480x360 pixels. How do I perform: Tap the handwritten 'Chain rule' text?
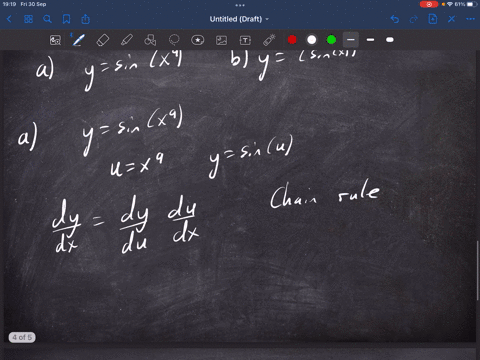click(x=324, y=194)
